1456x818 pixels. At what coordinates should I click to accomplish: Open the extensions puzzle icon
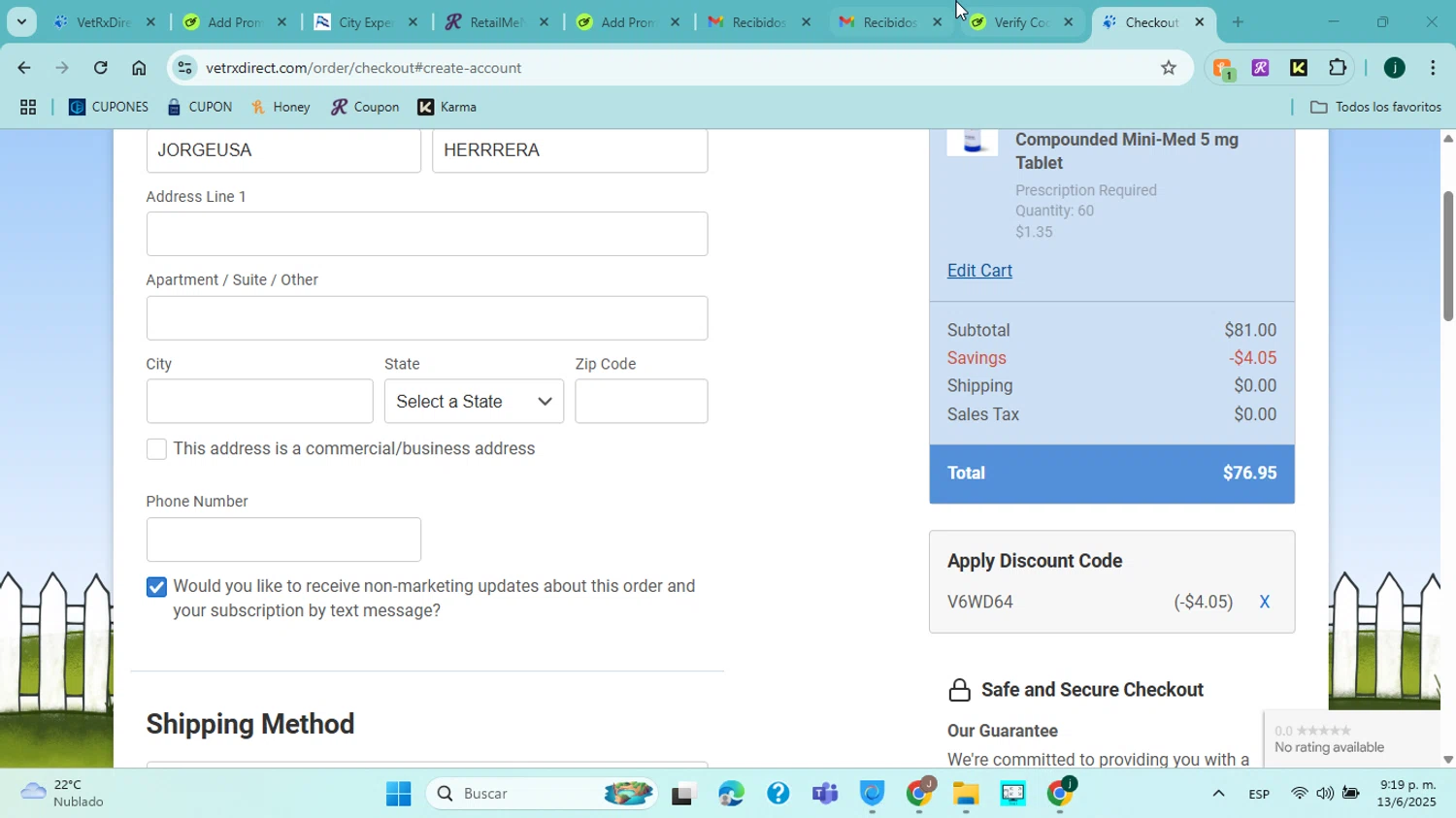[1338, 68]
